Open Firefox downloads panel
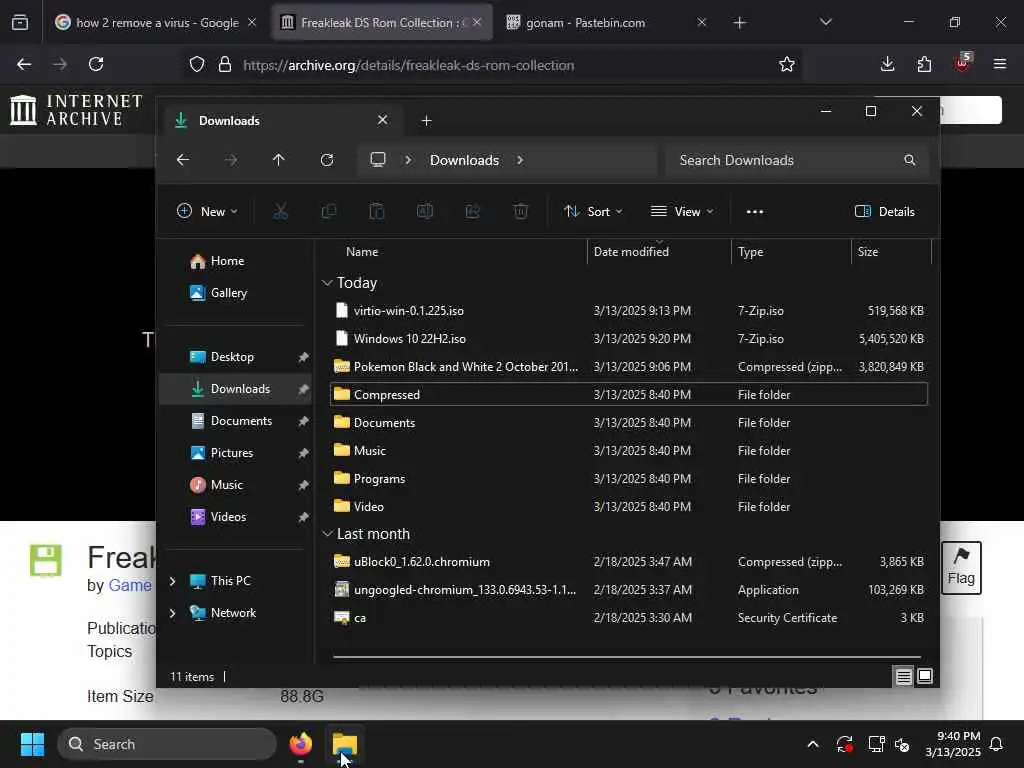Image resolution: width=1024 pixels, height=768 pixels. [888, 64]
